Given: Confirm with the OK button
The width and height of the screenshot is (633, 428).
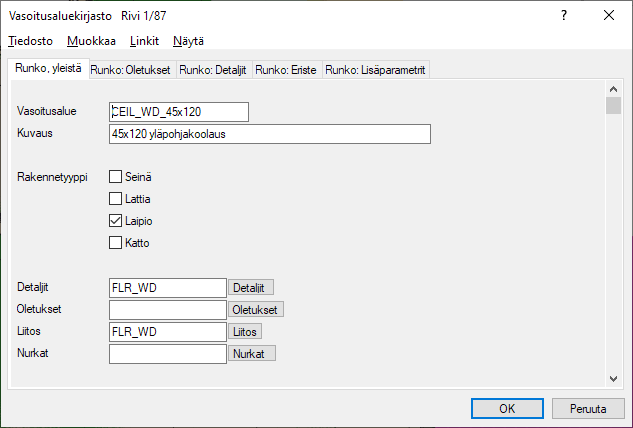Looking at the screenshot, I should coord(507,408).
